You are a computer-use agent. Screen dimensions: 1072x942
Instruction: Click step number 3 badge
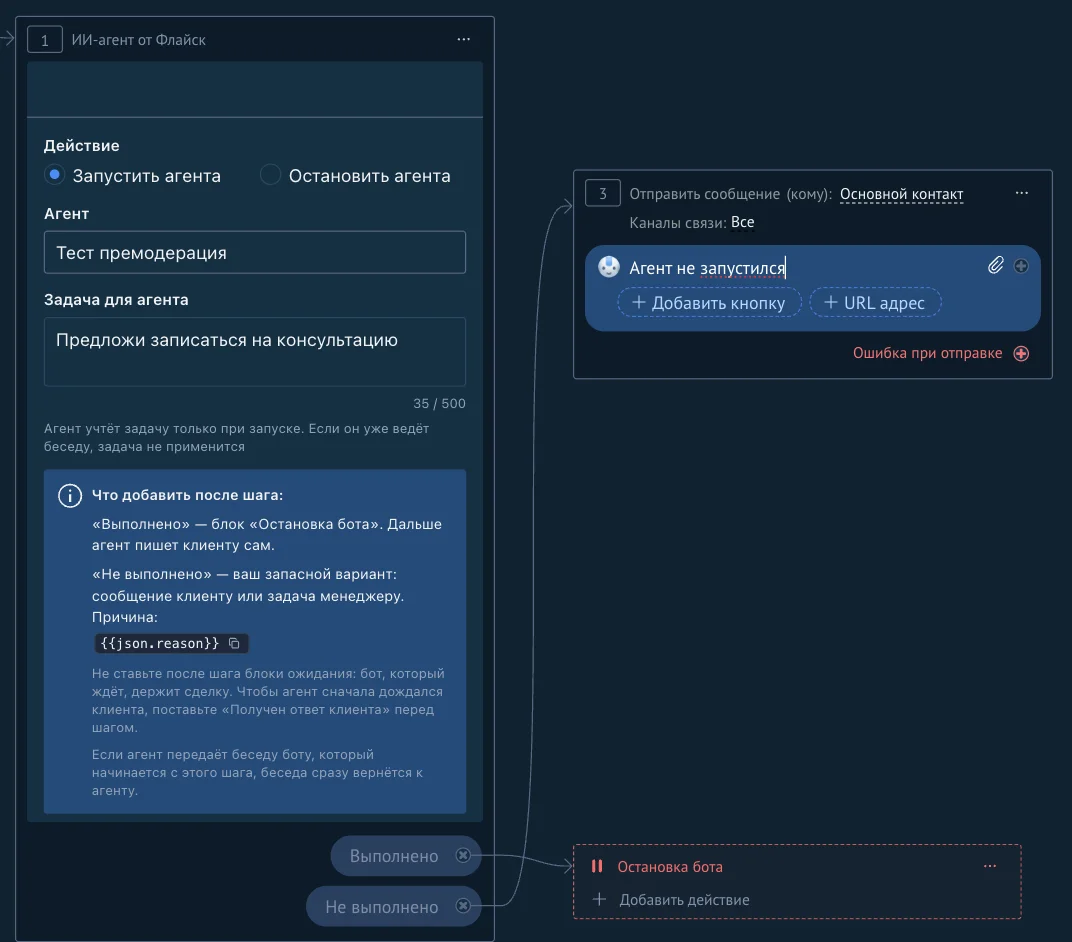tap(602, 193)
